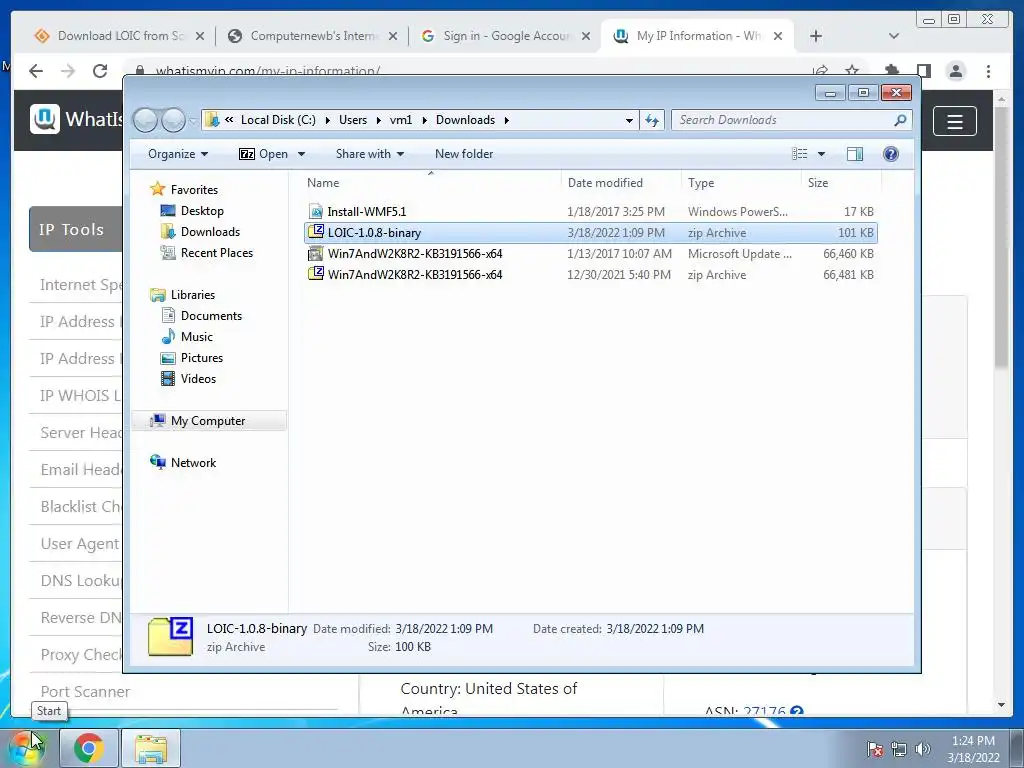The image size is (1024, 768).
Task: Select the My IP Information tab
Action: [x=698, y=36]
